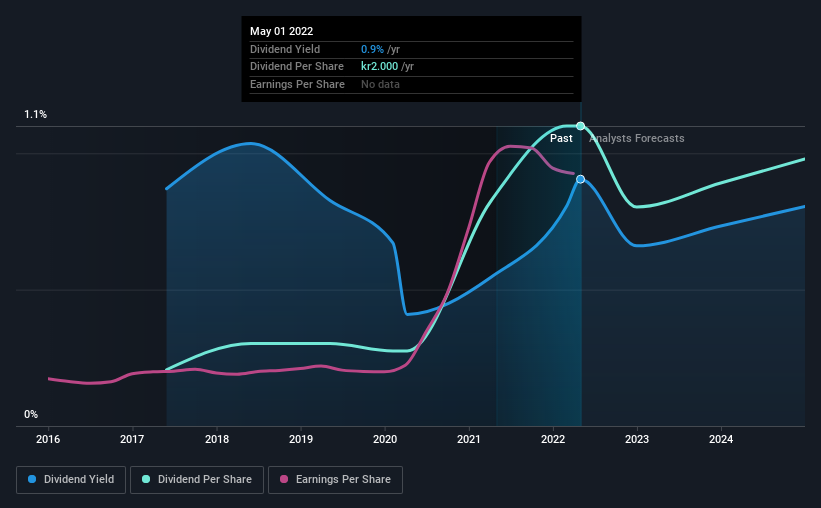Click the blue Dividend Yield legend dot
Image resolution: width=821 pixels, height=508 pixels.
pos(32,479)
